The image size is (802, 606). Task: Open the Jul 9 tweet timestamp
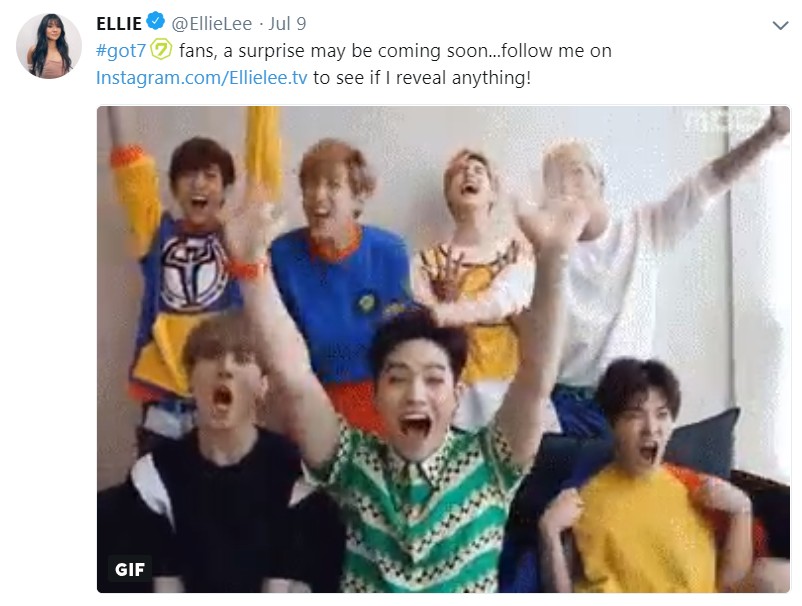(x=287, y=24)
